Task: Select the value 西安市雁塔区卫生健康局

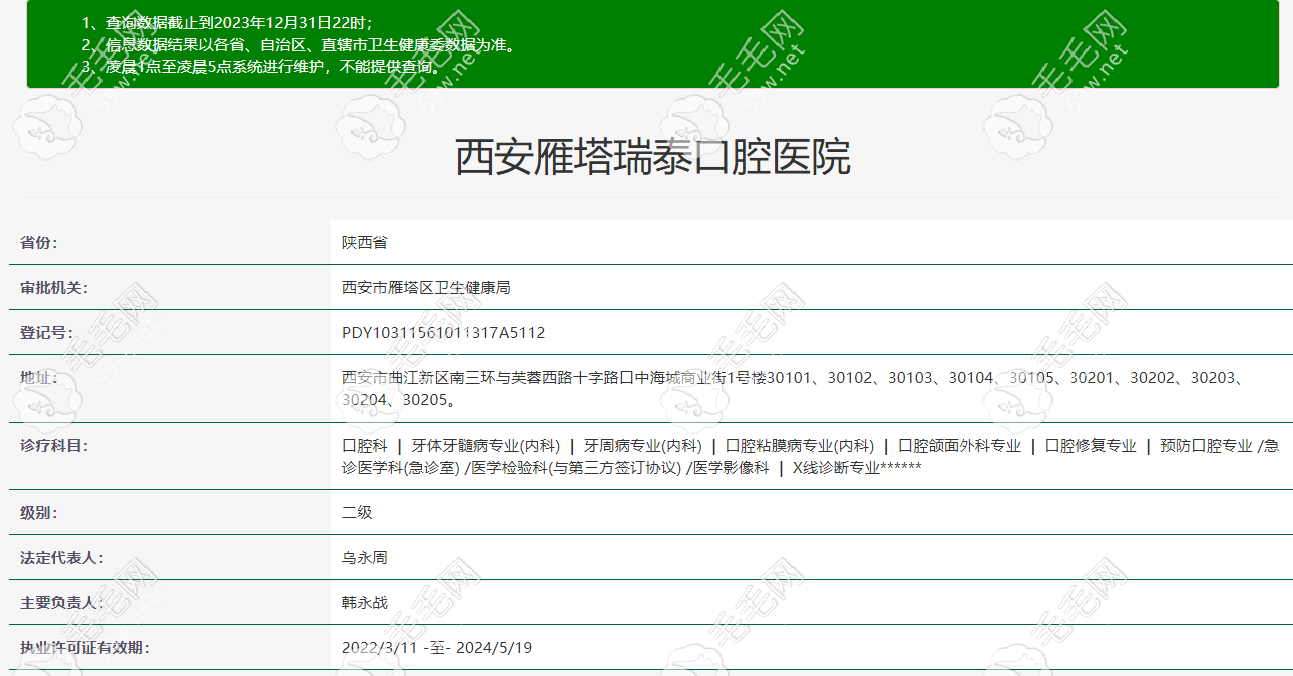Action: coord(426,288)
